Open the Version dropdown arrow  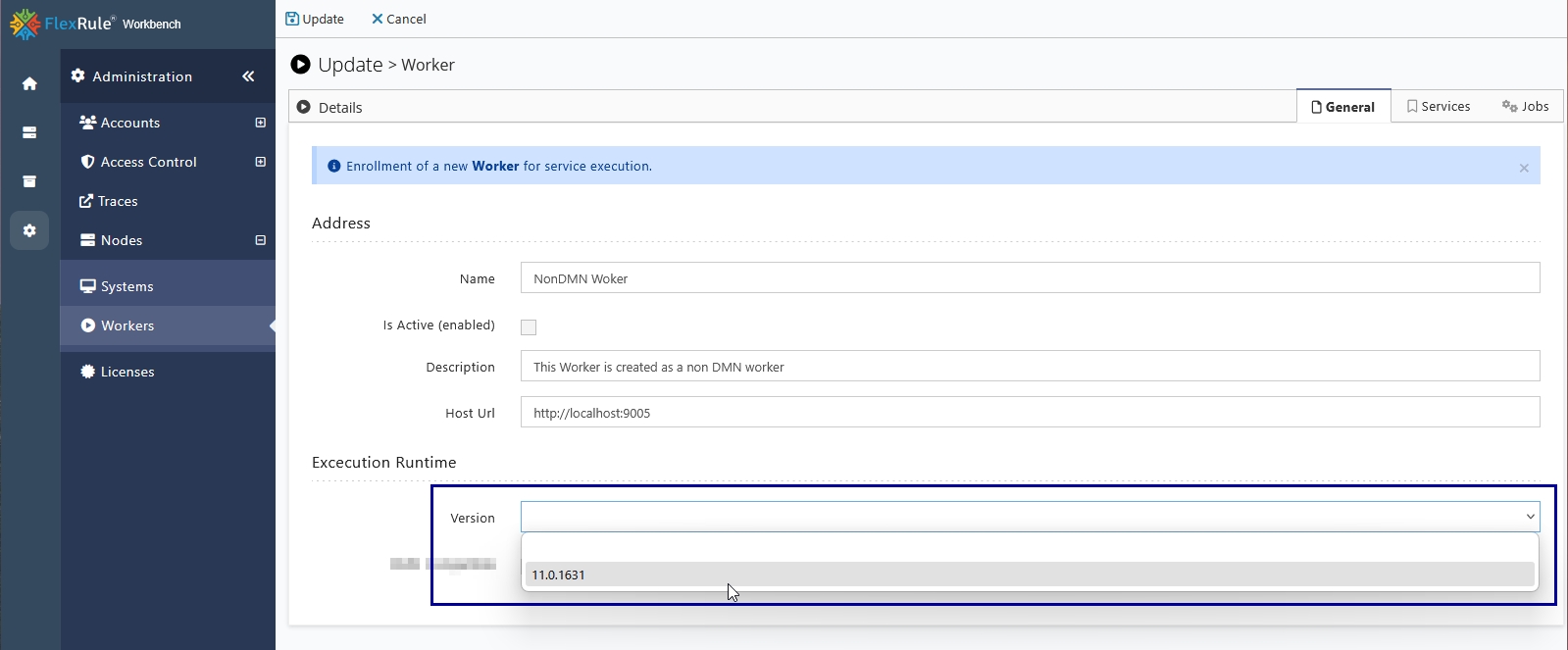1530,517
